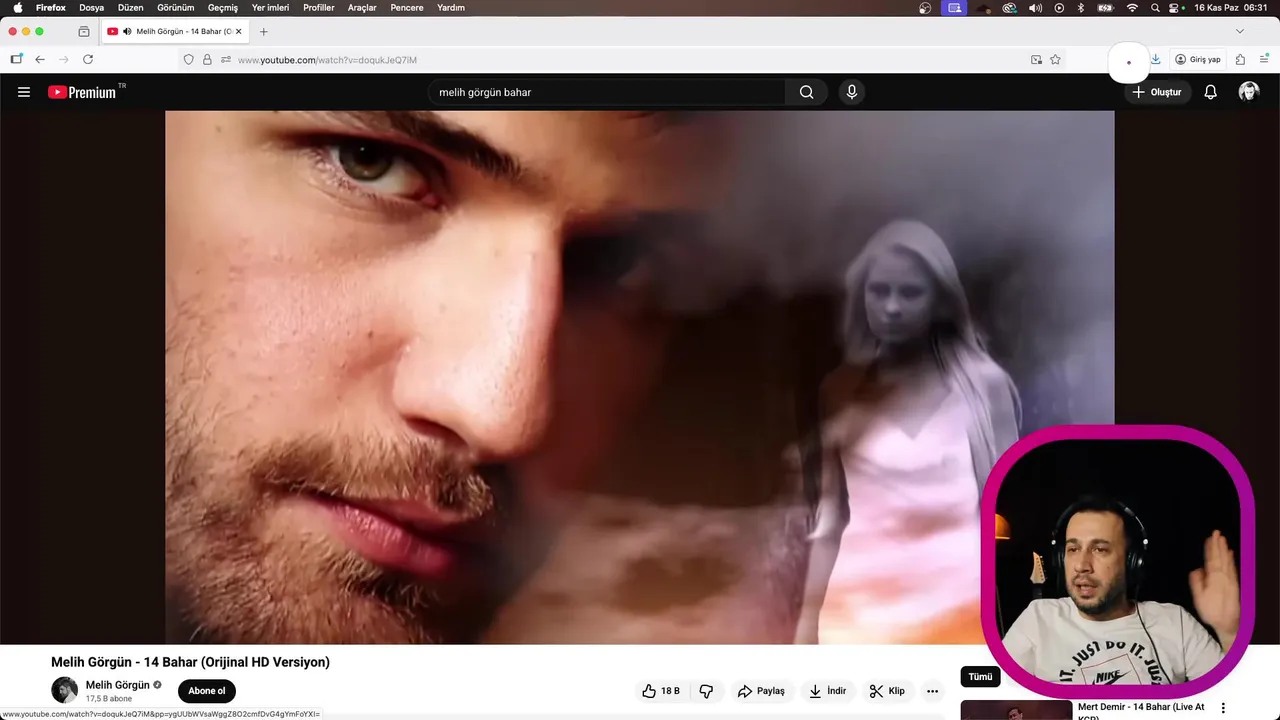Open Firefox extensions puzzle icon
The height and width of the screenshot is (720, 1280).
(1240, 60)
